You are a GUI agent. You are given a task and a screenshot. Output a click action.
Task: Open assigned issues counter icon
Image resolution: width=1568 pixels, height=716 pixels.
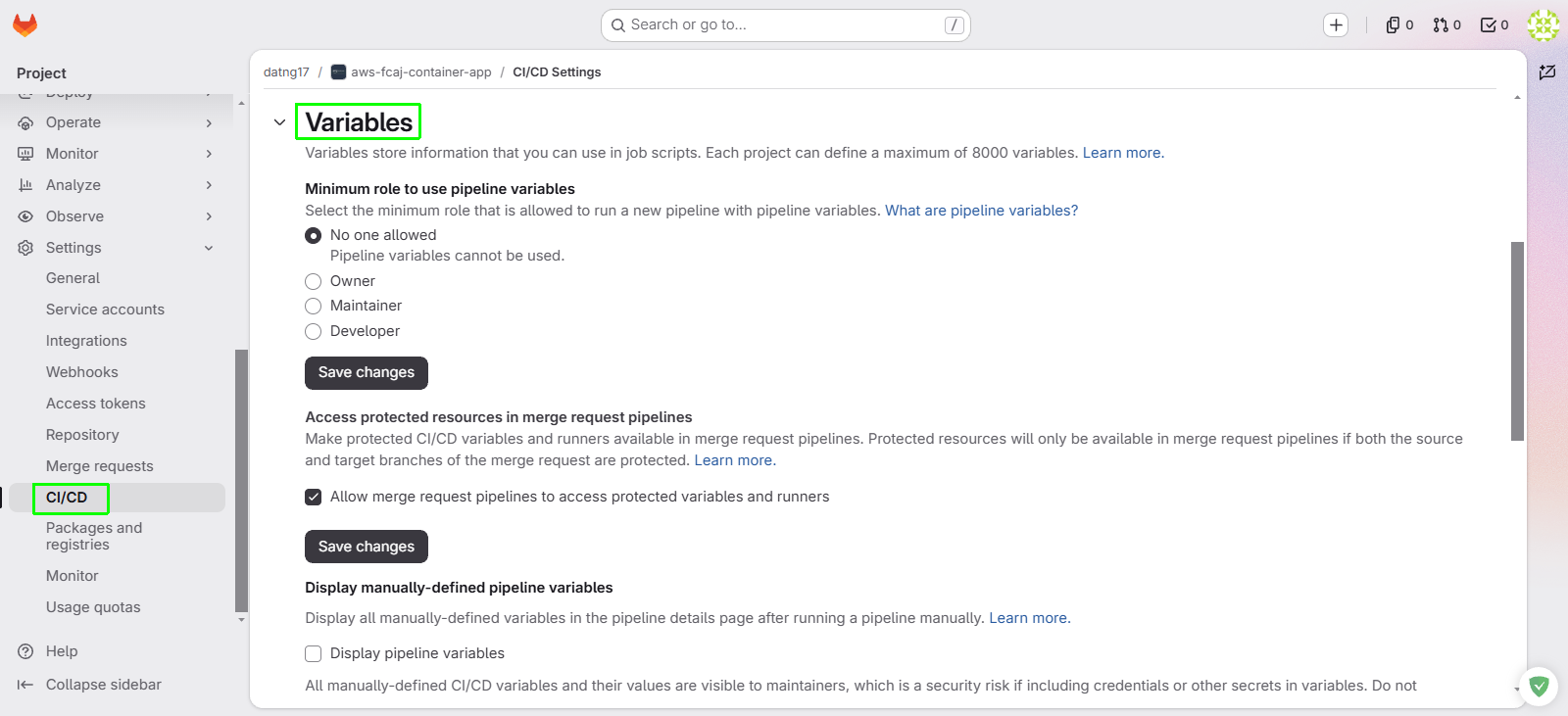(1399, 25)
